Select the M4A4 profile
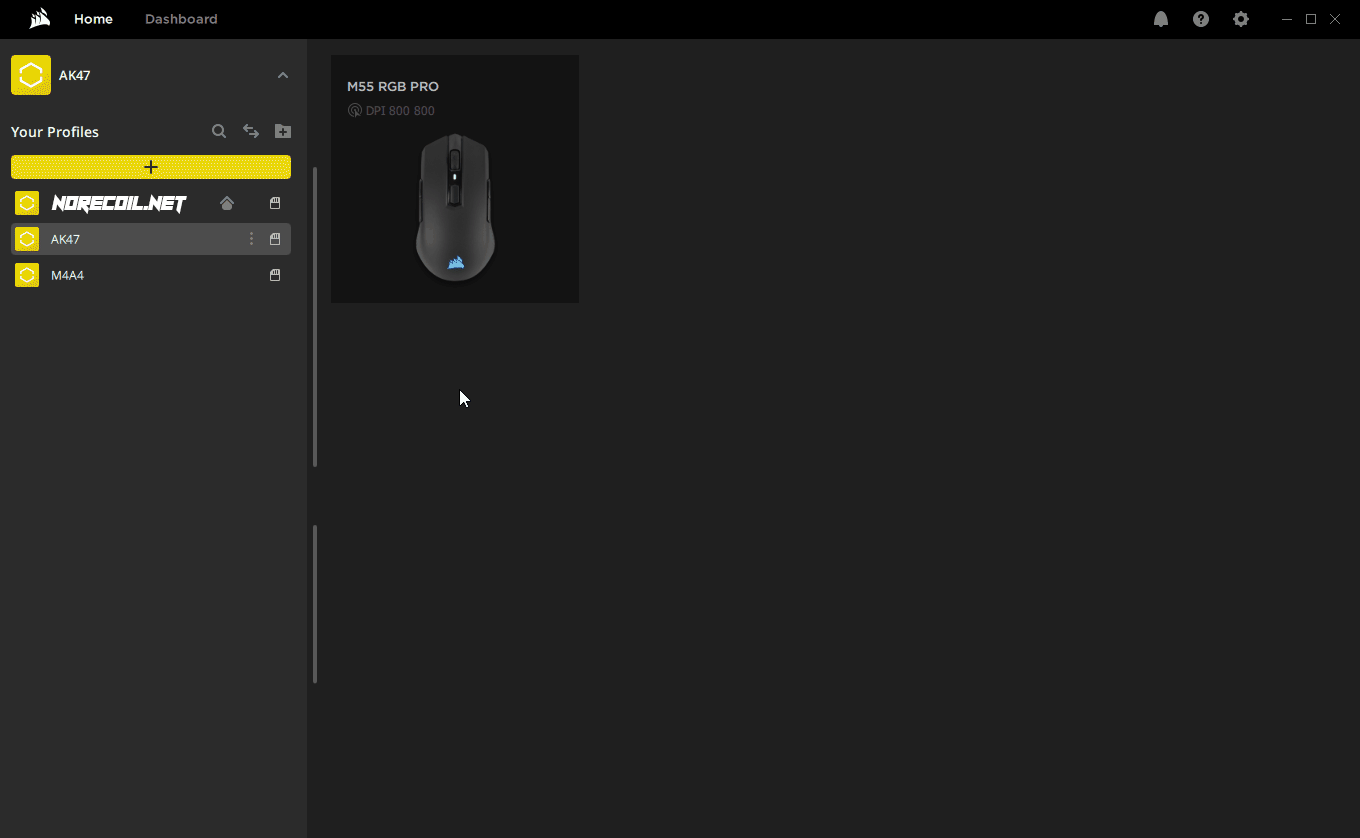This screenshot has height=838, width=1360. pyautogui.click(x=151, y=275)
